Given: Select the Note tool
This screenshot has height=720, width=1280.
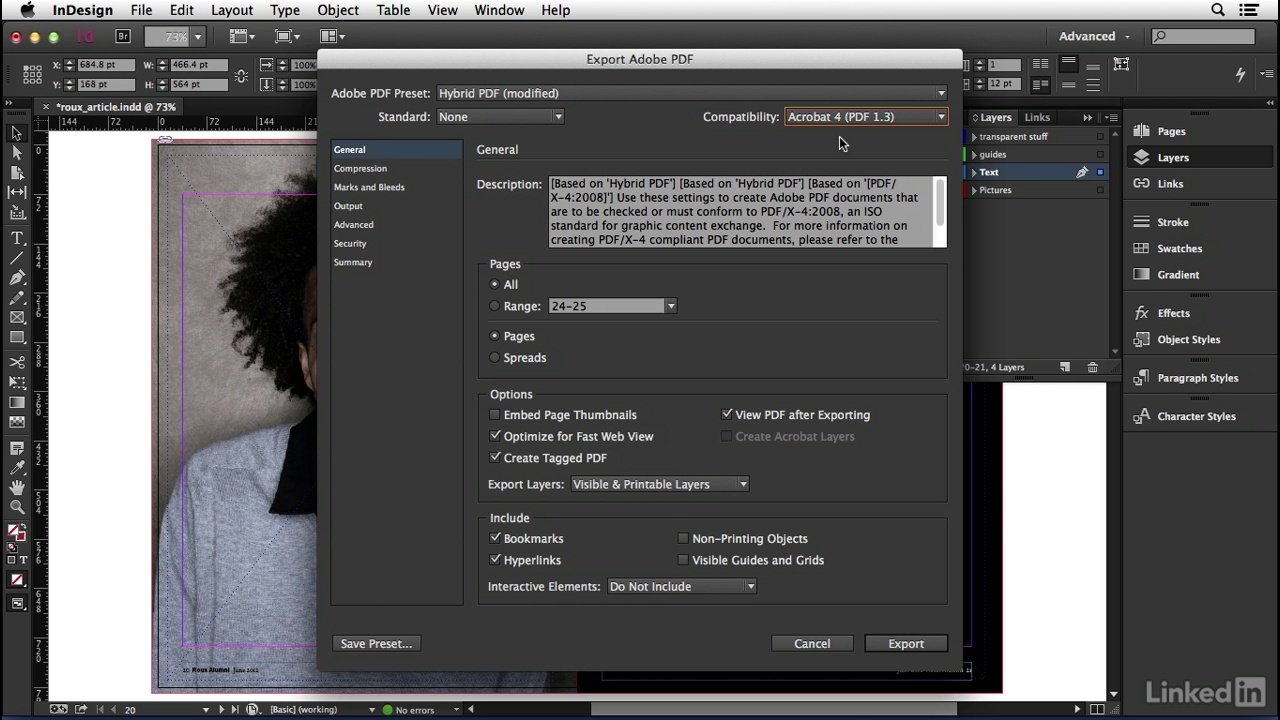Looking at the screenshot, I should pos(17,447).
